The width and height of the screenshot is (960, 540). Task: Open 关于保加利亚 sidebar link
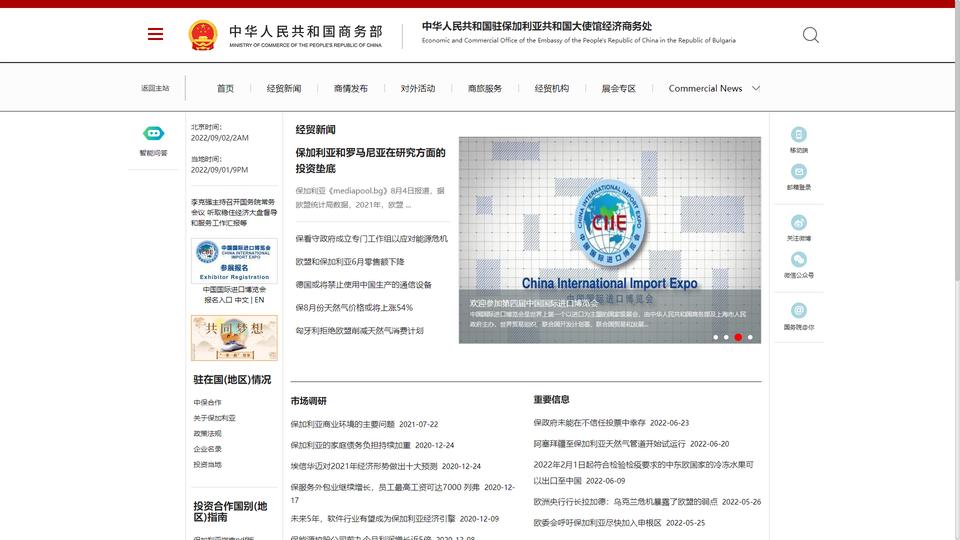click(x=214, y=418)
